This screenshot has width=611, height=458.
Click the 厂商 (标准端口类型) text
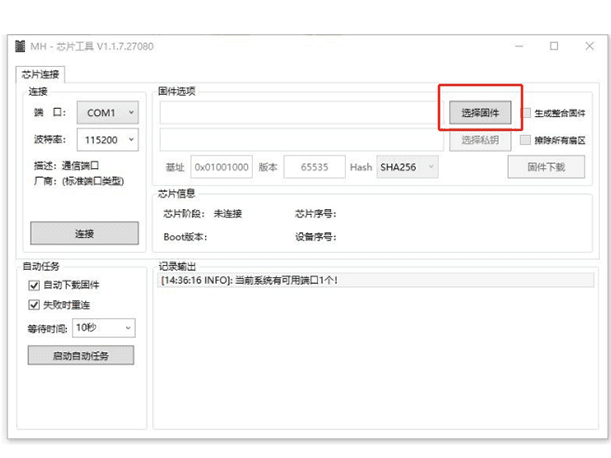(x=79, y=181)
